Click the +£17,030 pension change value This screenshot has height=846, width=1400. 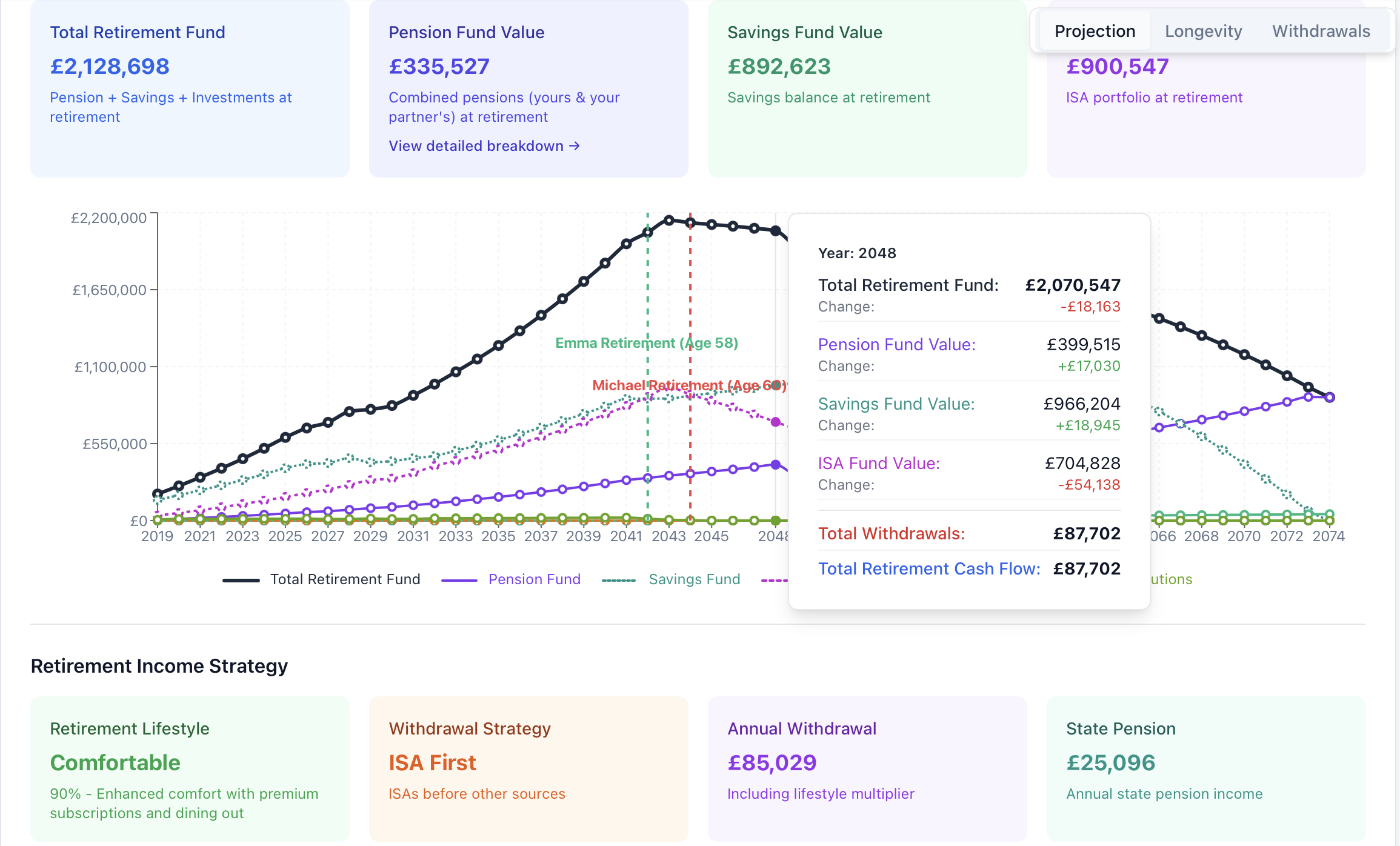(x=1089, y=366)
